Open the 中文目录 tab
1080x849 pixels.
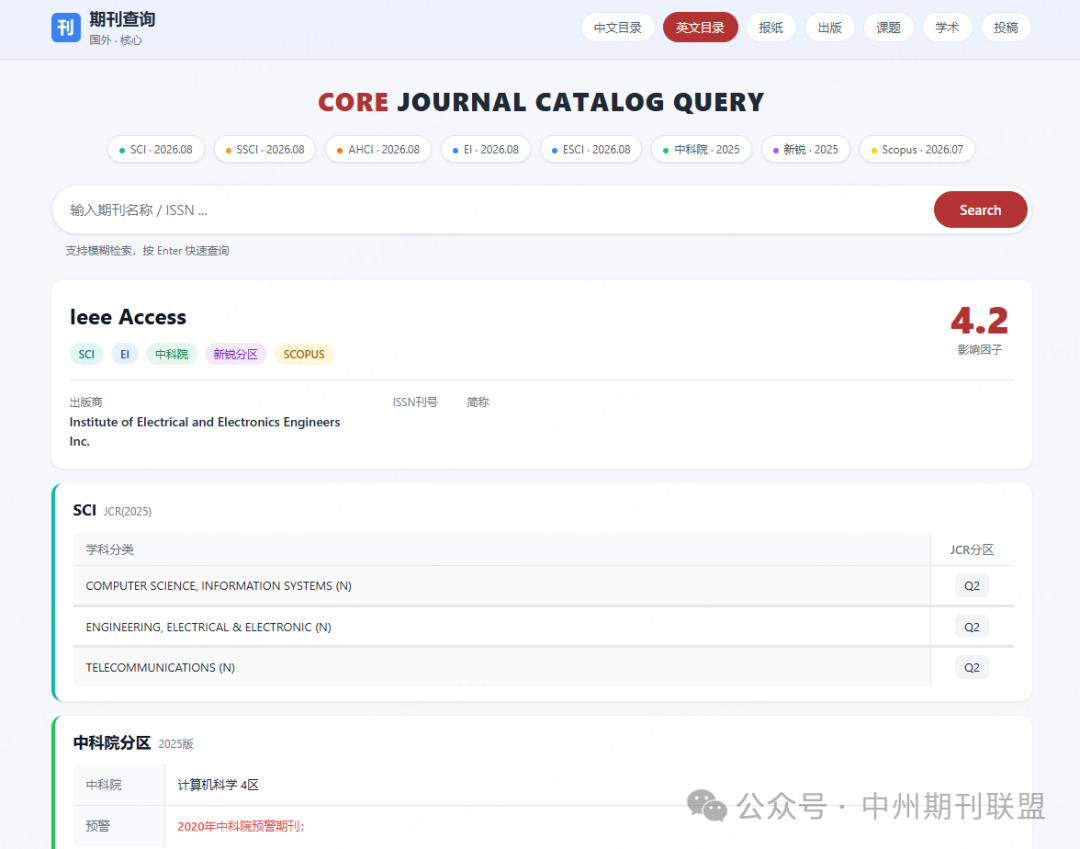tap(617, 28)
